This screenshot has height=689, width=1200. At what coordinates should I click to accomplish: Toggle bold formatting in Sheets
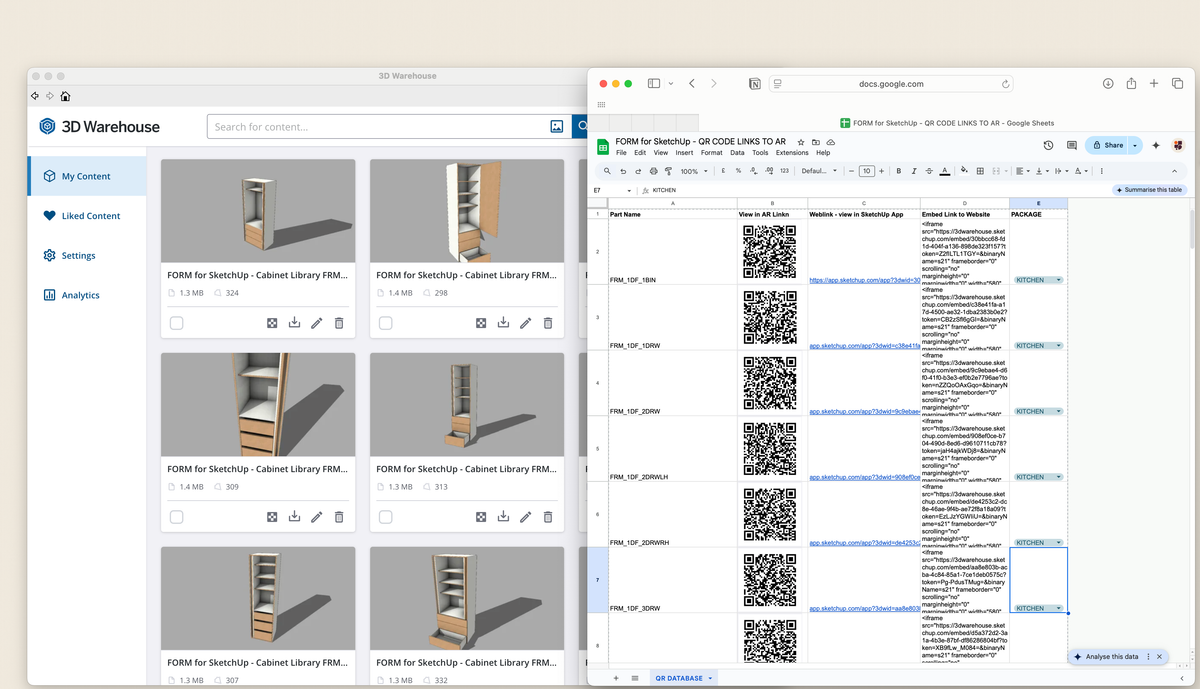900,170
